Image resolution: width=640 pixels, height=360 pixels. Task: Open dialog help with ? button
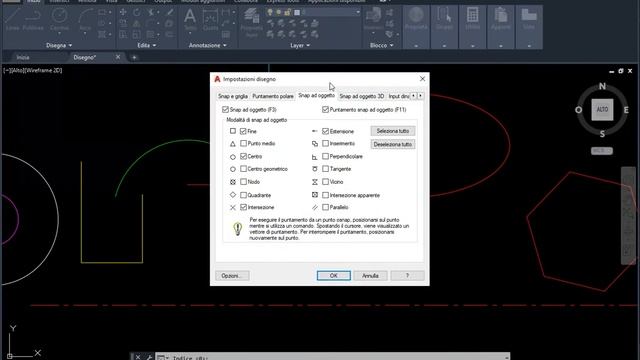(x=407, y=276)
